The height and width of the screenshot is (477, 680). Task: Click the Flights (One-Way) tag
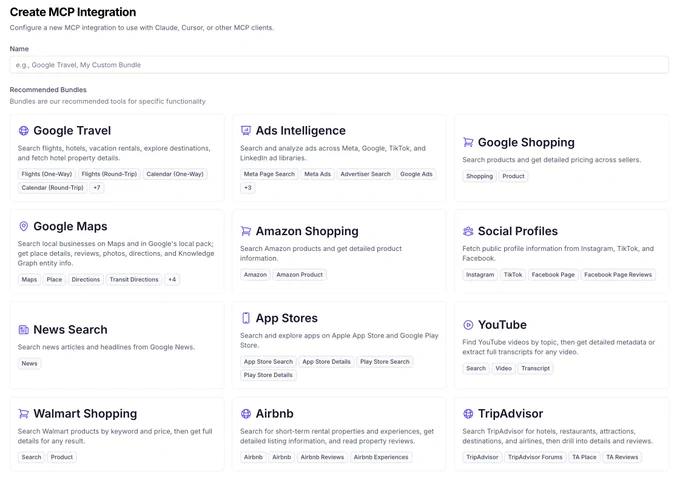point(46,174)
